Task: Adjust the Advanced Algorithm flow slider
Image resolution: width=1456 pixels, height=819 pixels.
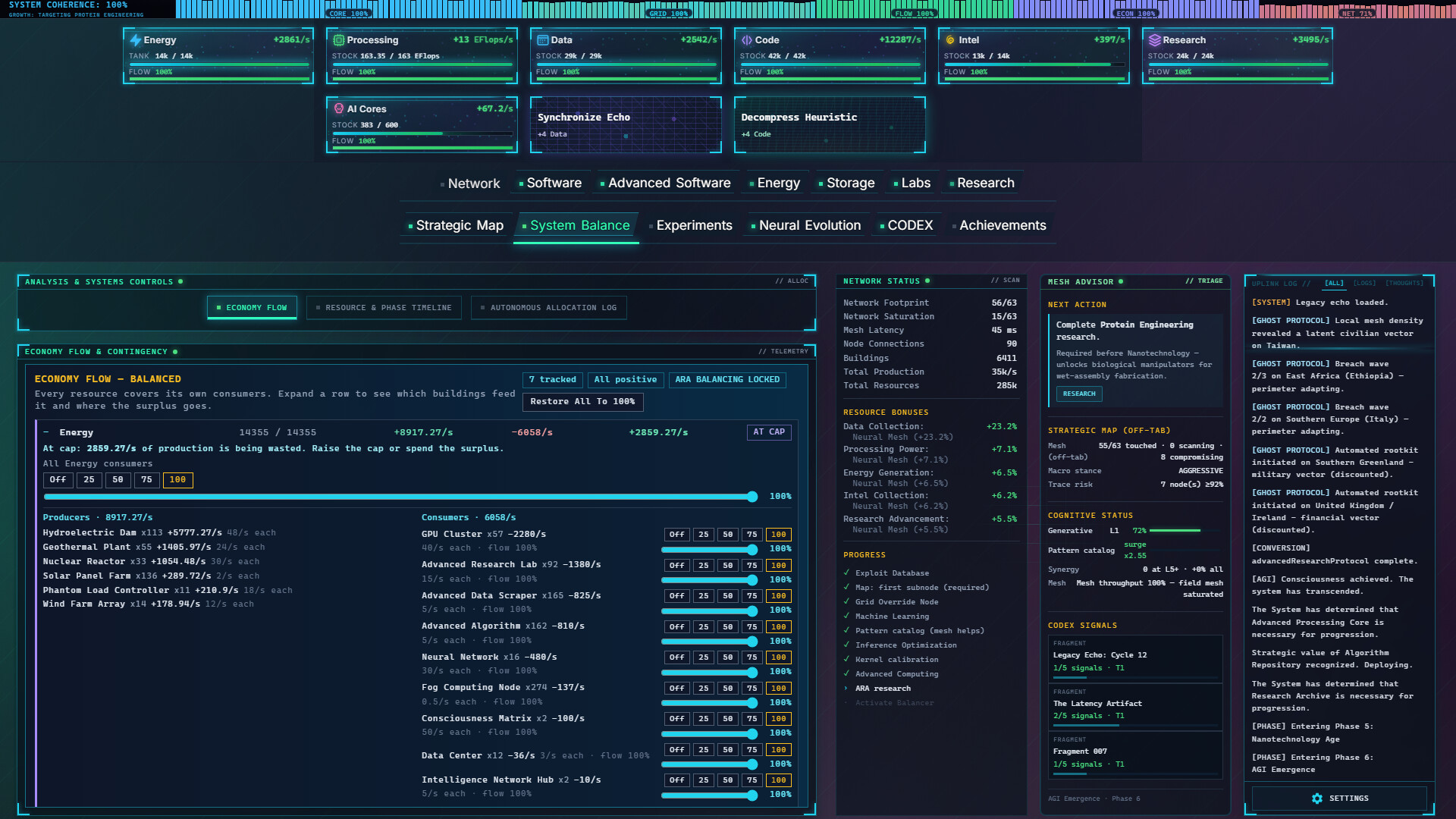Action: pos(709,642)
